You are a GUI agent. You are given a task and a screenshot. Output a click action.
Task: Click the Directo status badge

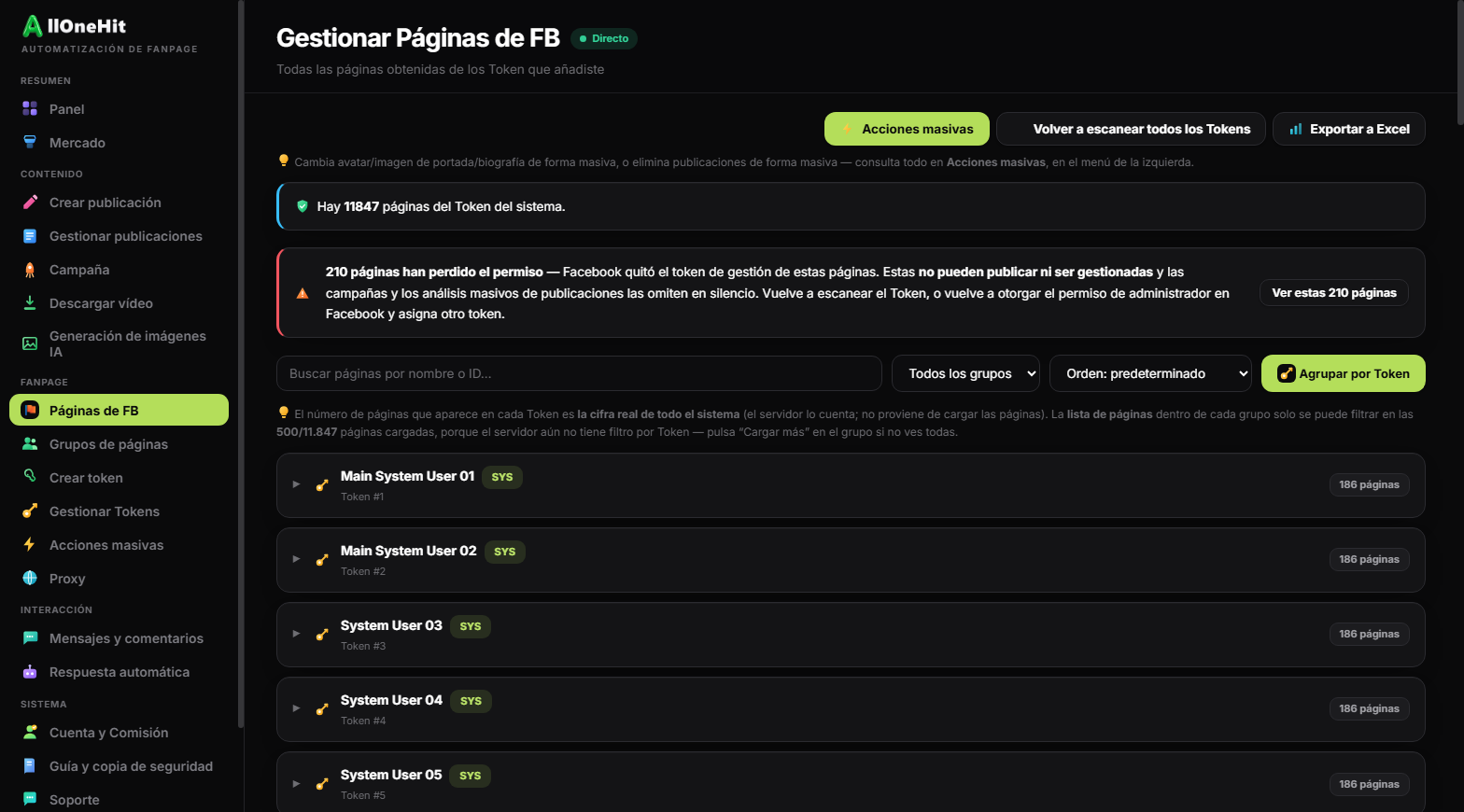(x=604, y=38)
